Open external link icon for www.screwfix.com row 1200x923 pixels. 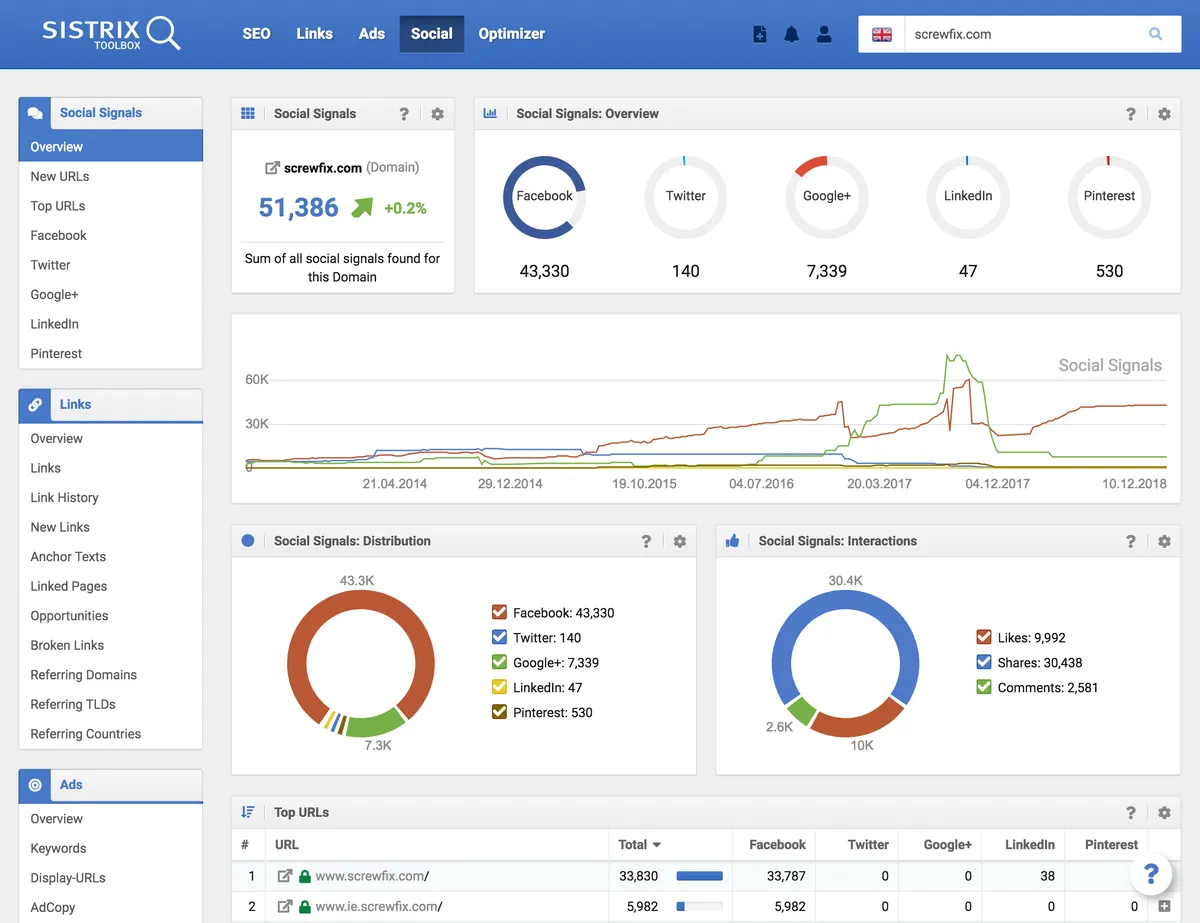click(x=285, y=876)
